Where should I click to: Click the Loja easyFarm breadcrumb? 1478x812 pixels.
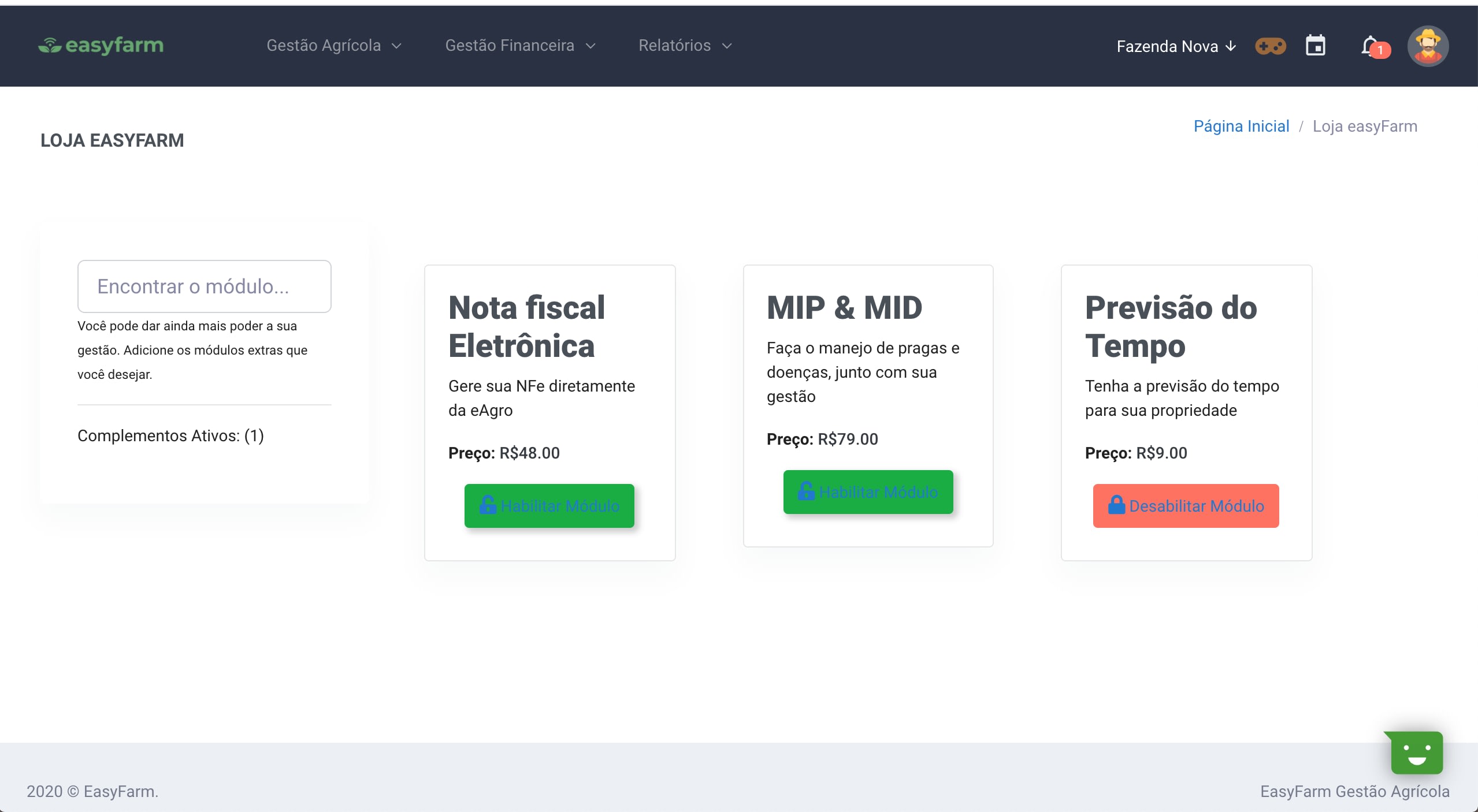(1365, 126)
